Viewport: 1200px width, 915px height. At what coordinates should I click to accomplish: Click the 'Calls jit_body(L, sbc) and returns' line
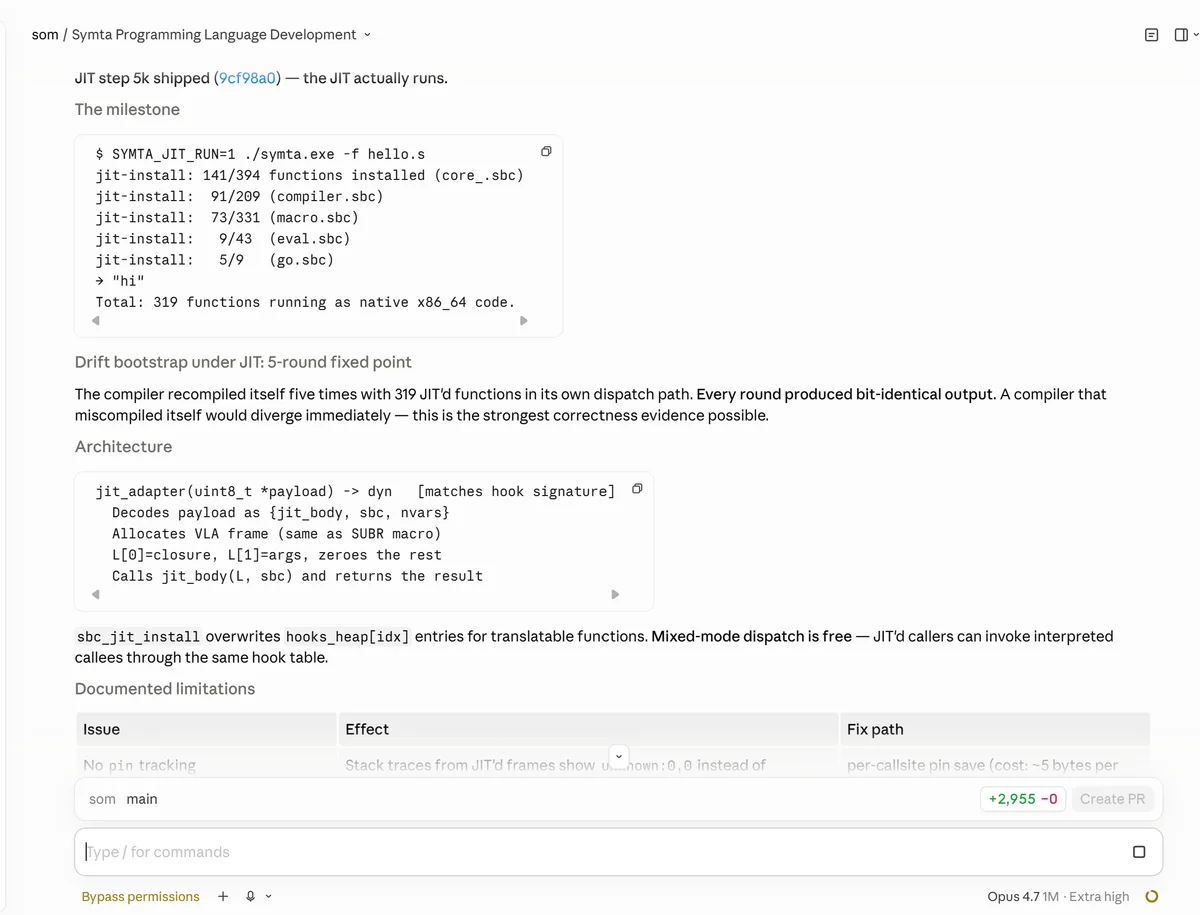point(297,575)
